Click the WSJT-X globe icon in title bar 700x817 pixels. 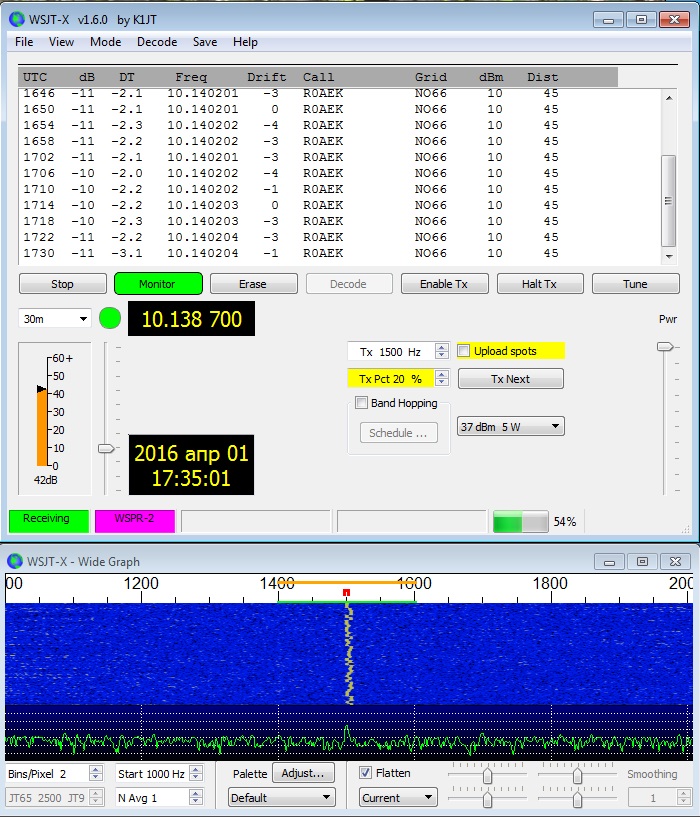pyautogui.click(x=17, y=19)
